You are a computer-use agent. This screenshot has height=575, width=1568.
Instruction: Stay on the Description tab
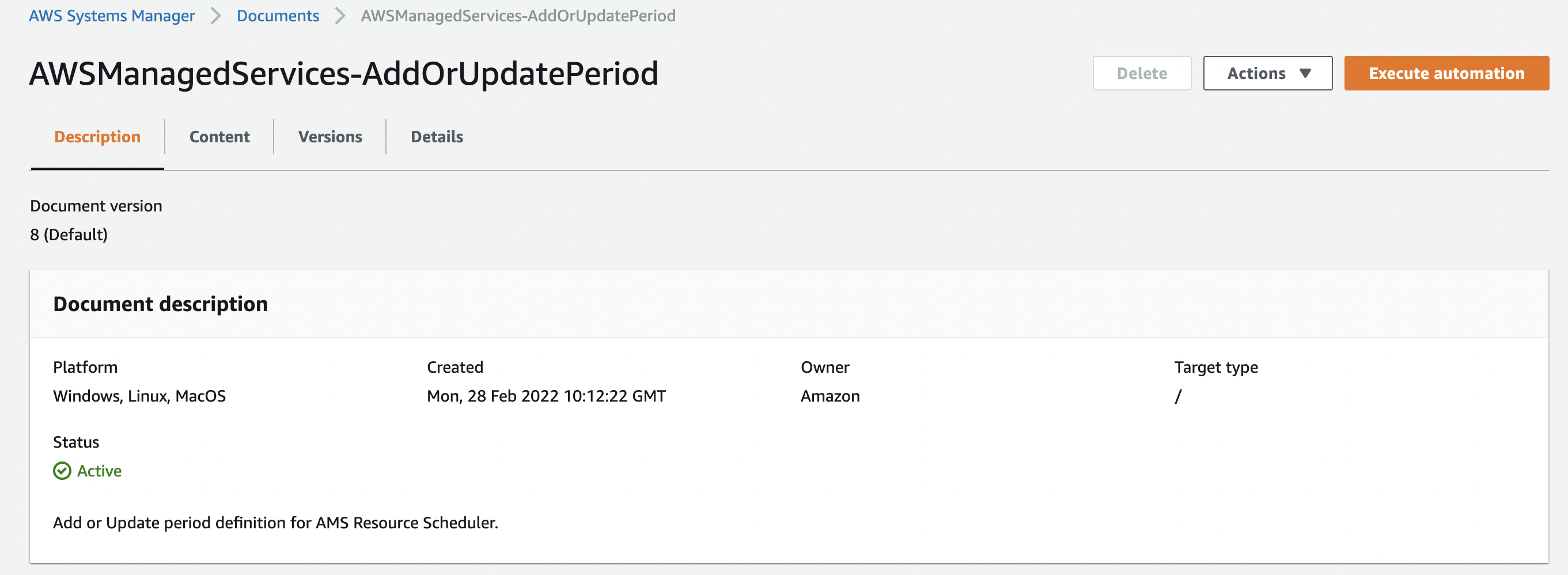97,137
